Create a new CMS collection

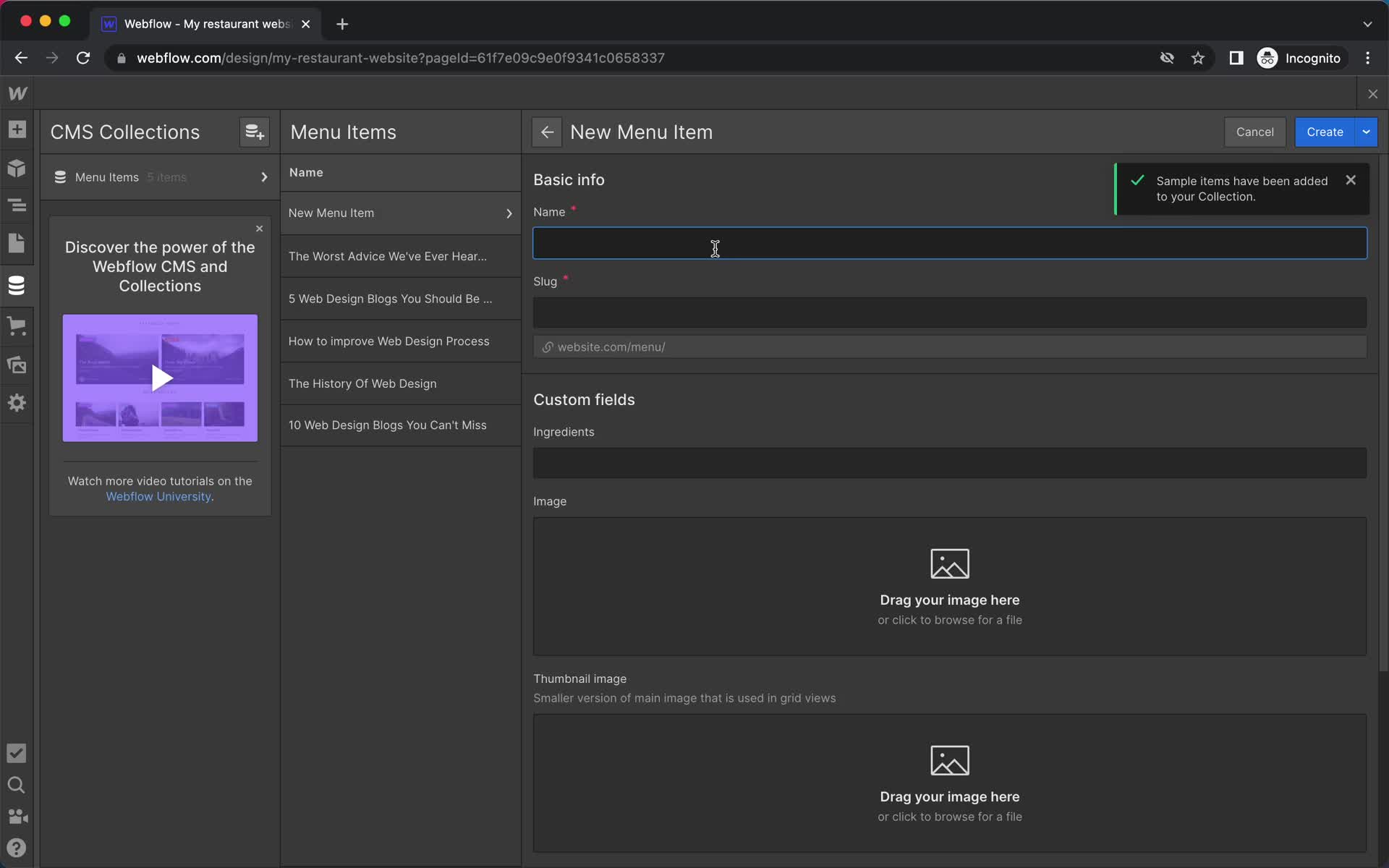click(x=254, y=132)
